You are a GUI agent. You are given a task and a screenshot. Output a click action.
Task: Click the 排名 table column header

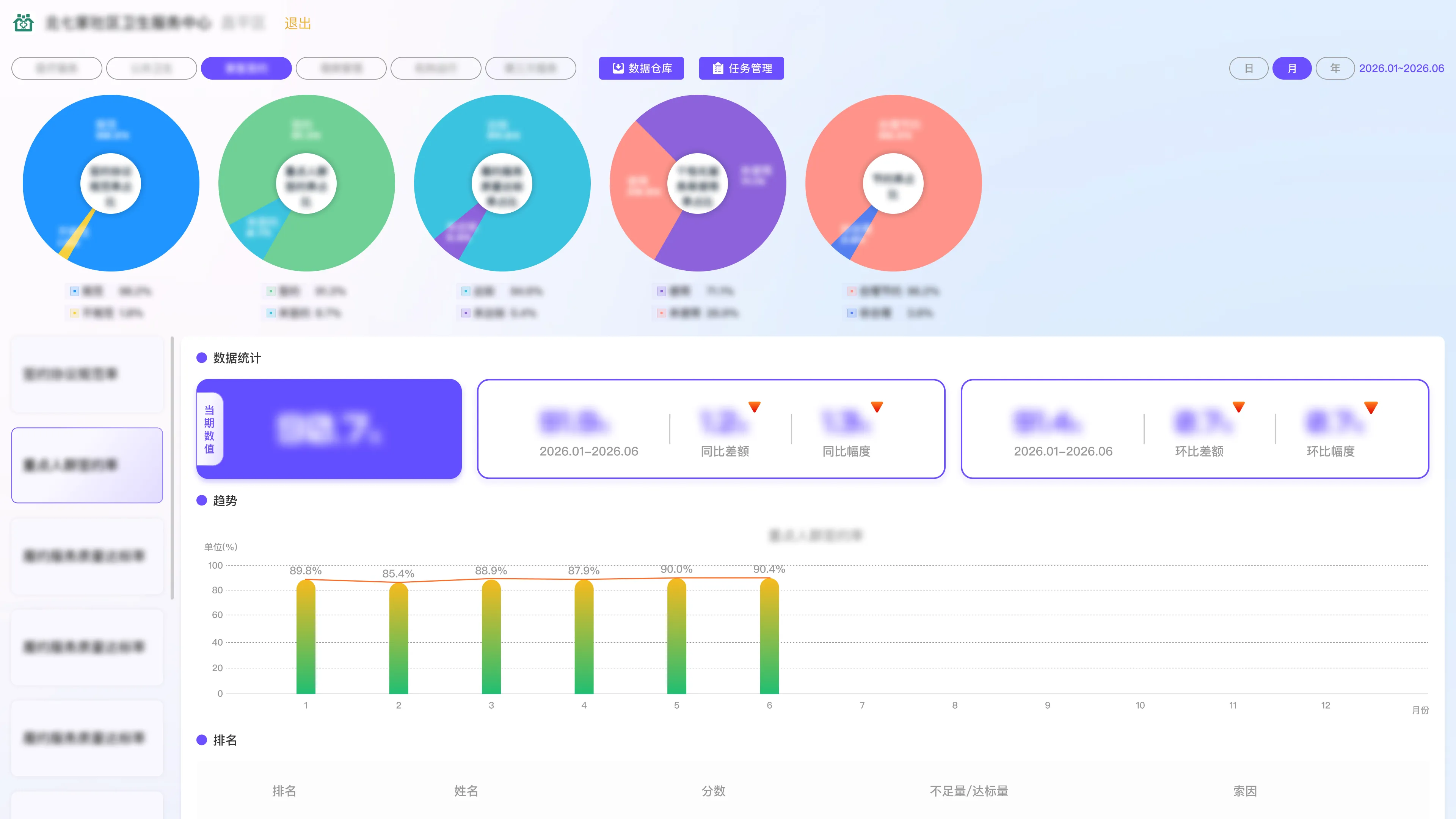pos(284,791)
